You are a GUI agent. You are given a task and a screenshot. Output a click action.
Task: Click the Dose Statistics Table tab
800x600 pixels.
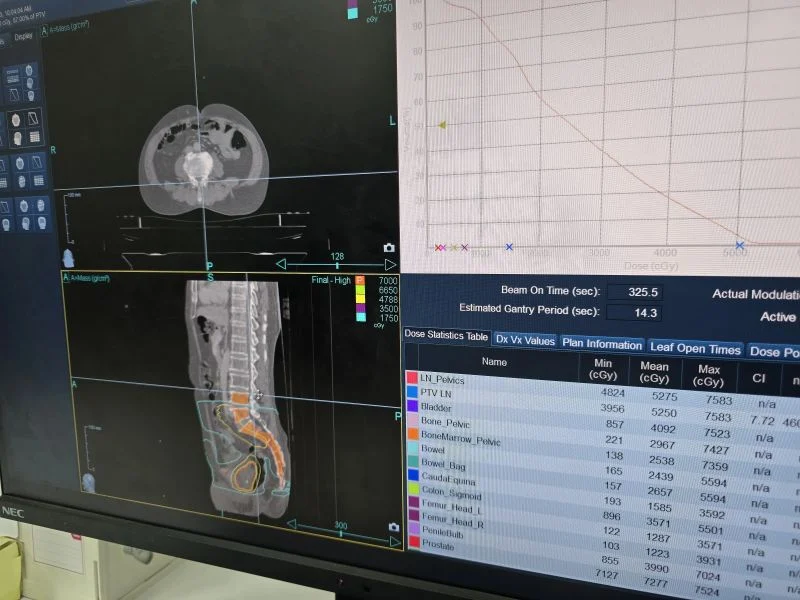tap(446, 336)
